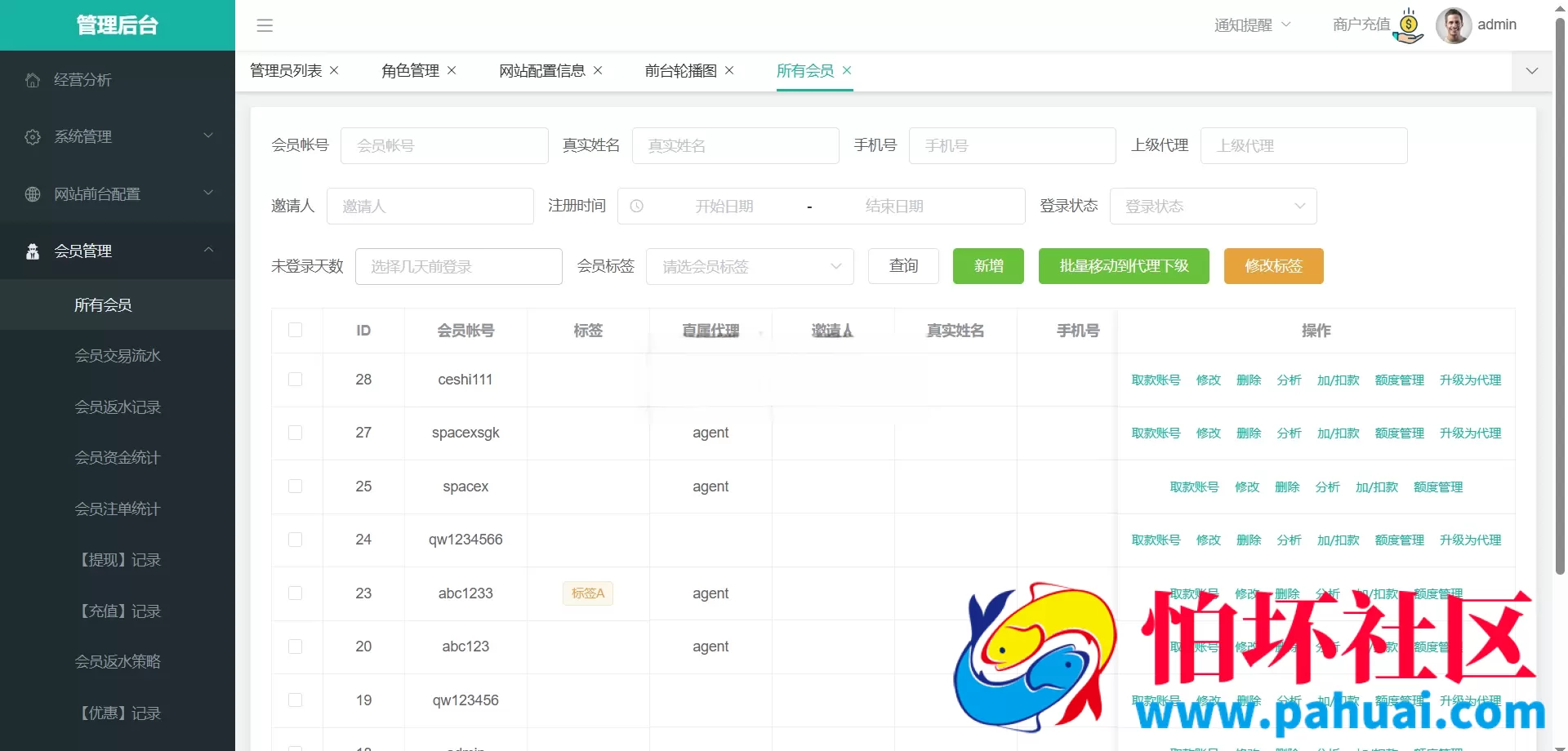This screenshot has height=751, width=1568.
Task: Check the row for ID 25
Action: [x=296, y=487]
